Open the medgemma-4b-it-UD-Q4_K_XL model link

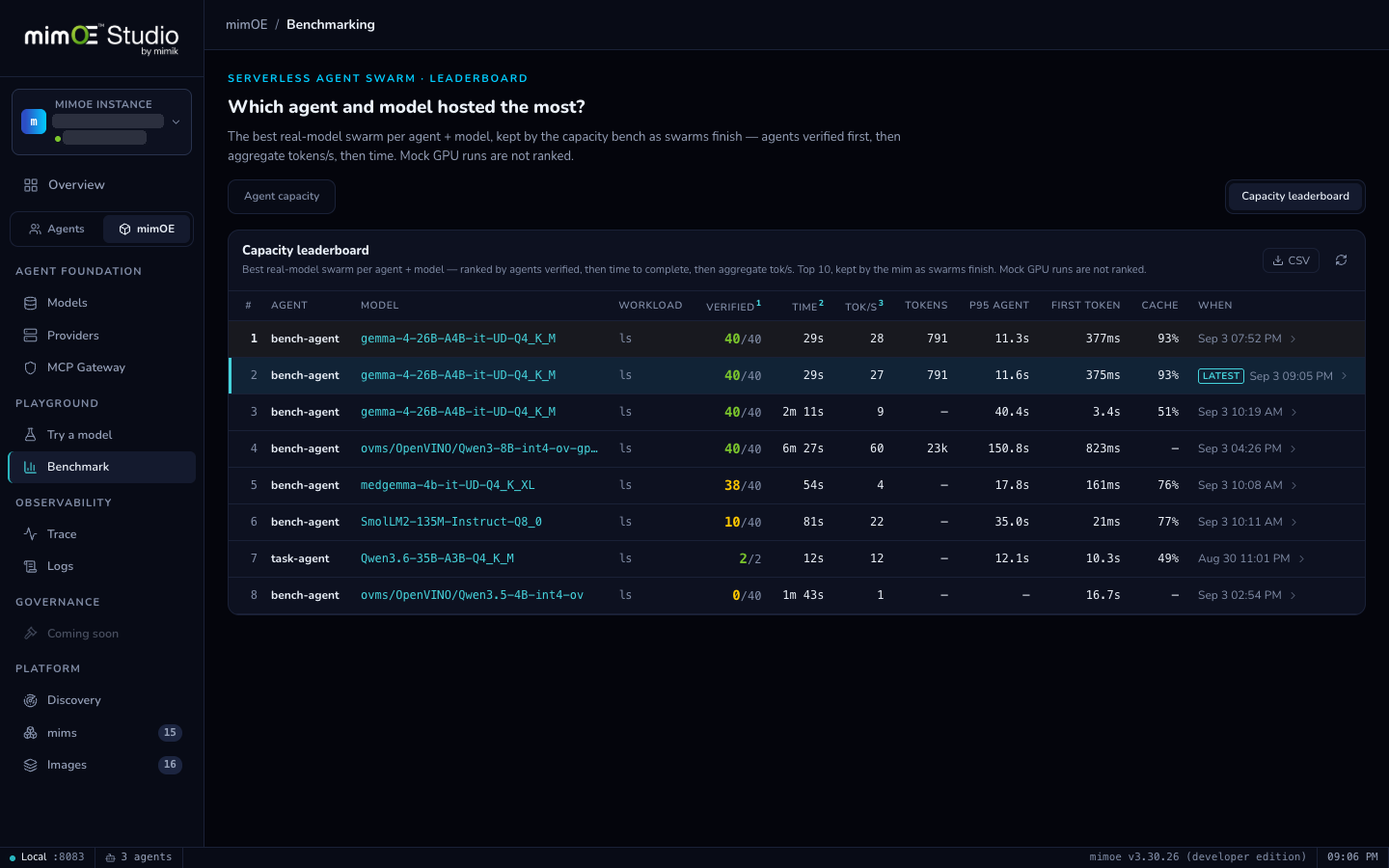448,485
